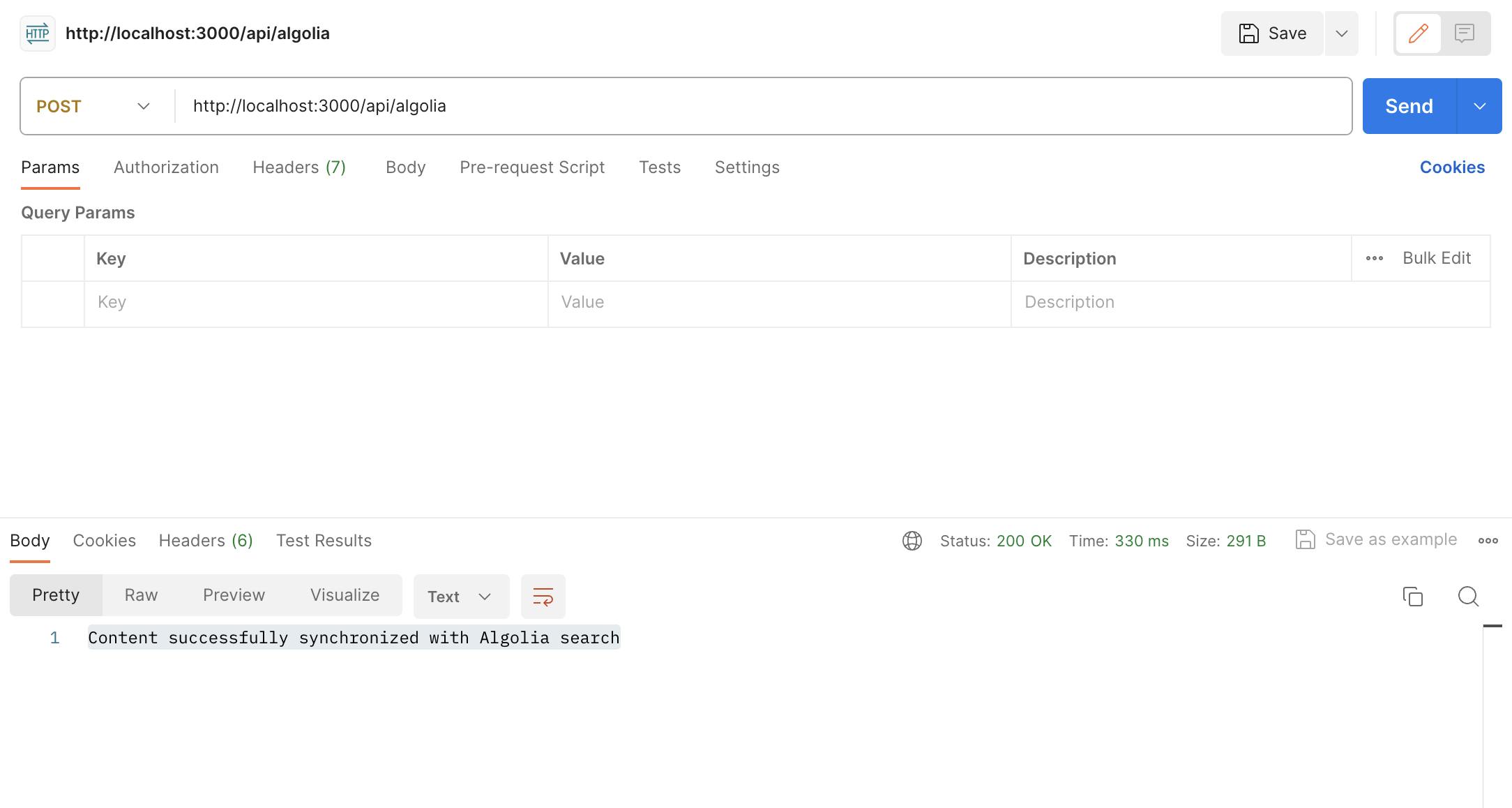
Task: Copy response with the copy icon
Action: 1412,597
